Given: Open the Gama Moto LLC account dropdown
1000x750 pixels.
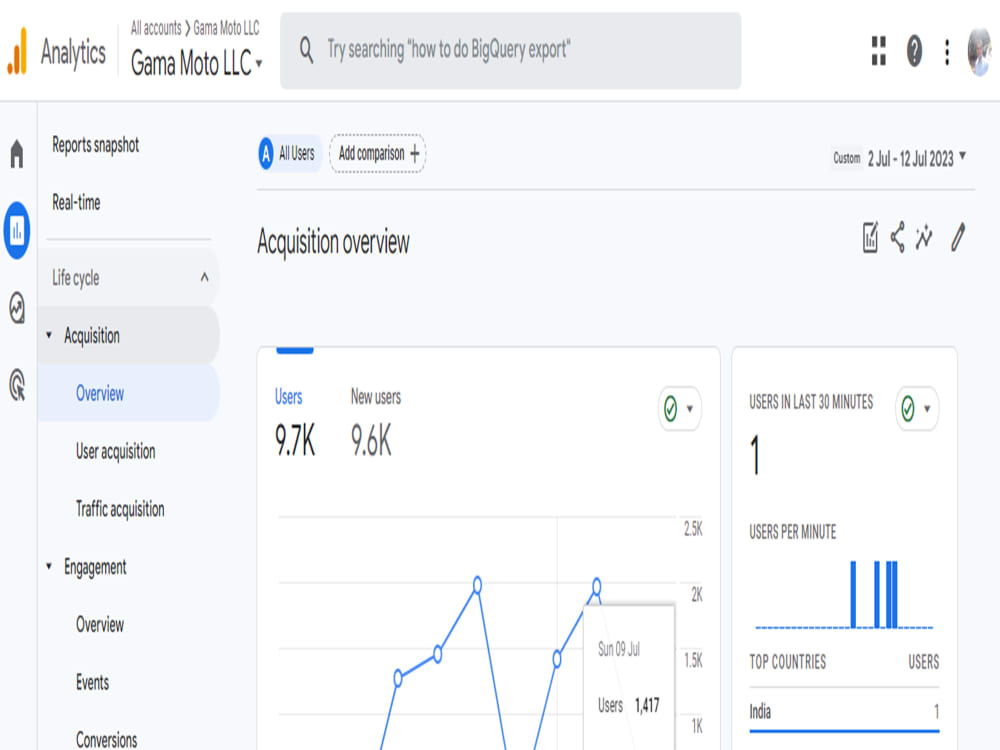Looking at the screenshot, I should tap(196, 63).
